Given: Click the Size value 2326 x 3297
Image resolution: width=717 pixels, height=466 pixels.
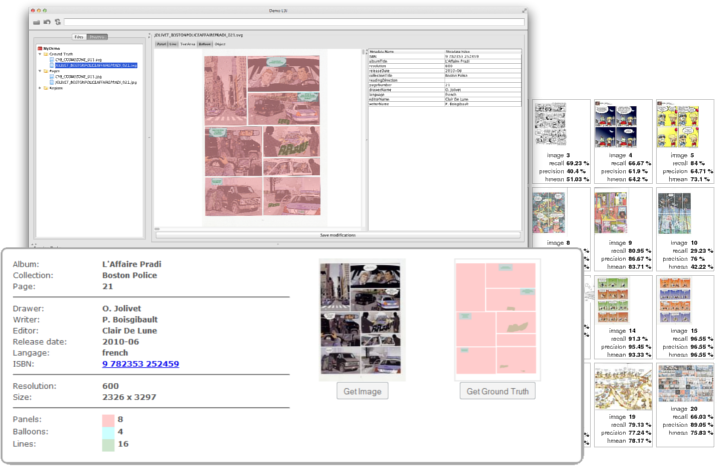Looking at the screenshot, I should point(129,397).
